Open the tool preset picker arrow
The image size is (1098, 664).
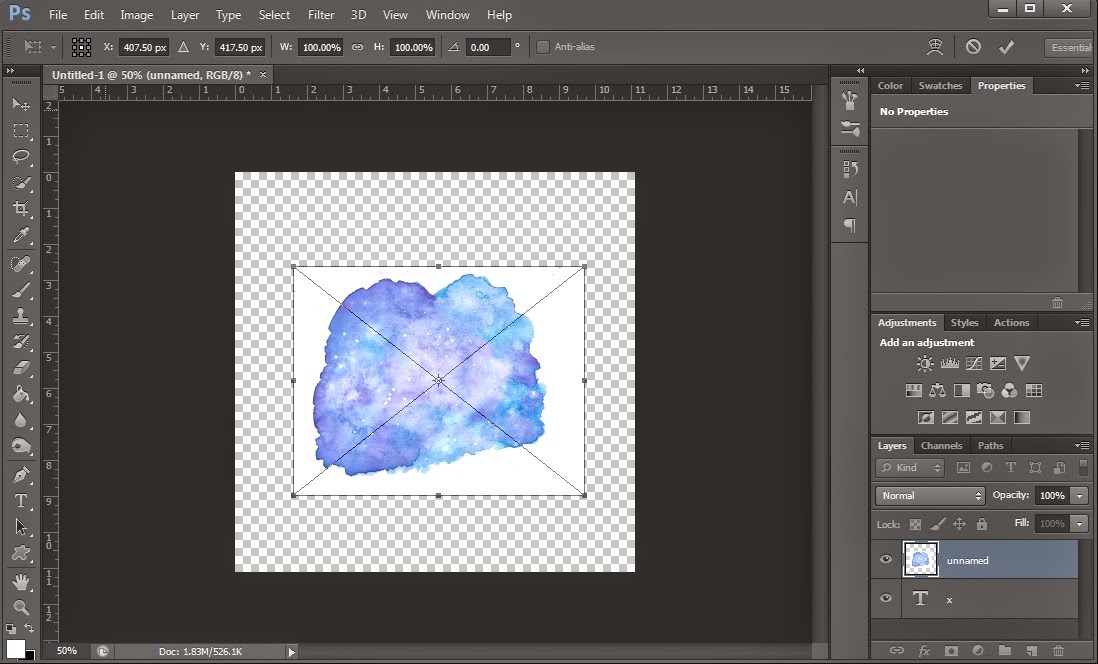click(53, 48)
